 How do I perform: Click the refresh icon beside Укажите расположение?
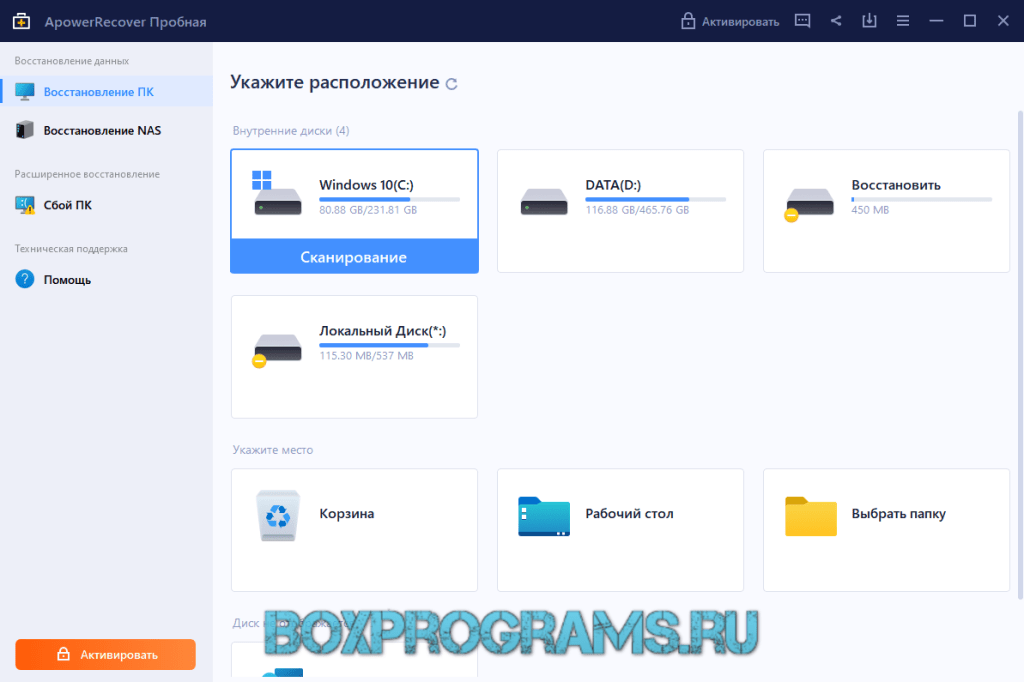(x=452, y=84)
